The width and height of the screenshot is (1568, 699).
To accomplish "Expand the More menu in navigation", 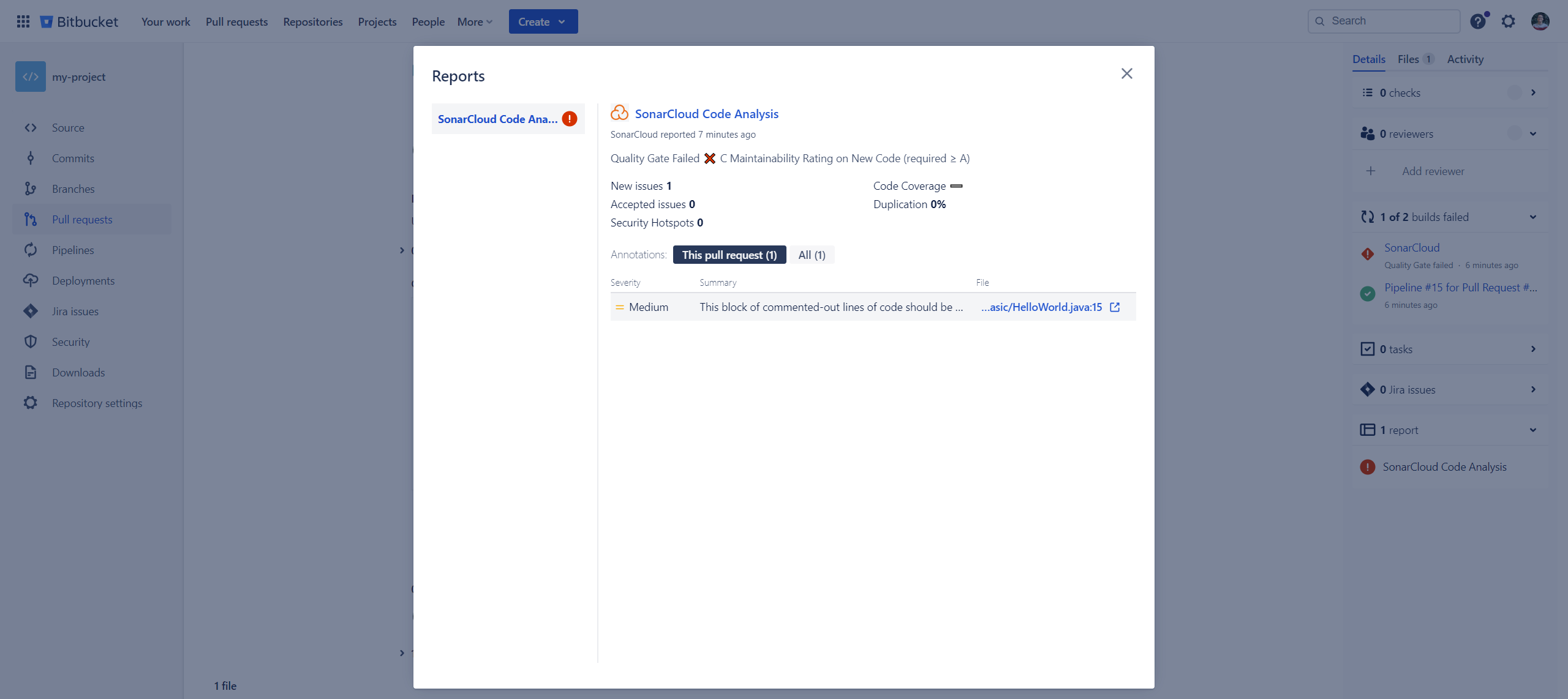I will tap(475, 21).
